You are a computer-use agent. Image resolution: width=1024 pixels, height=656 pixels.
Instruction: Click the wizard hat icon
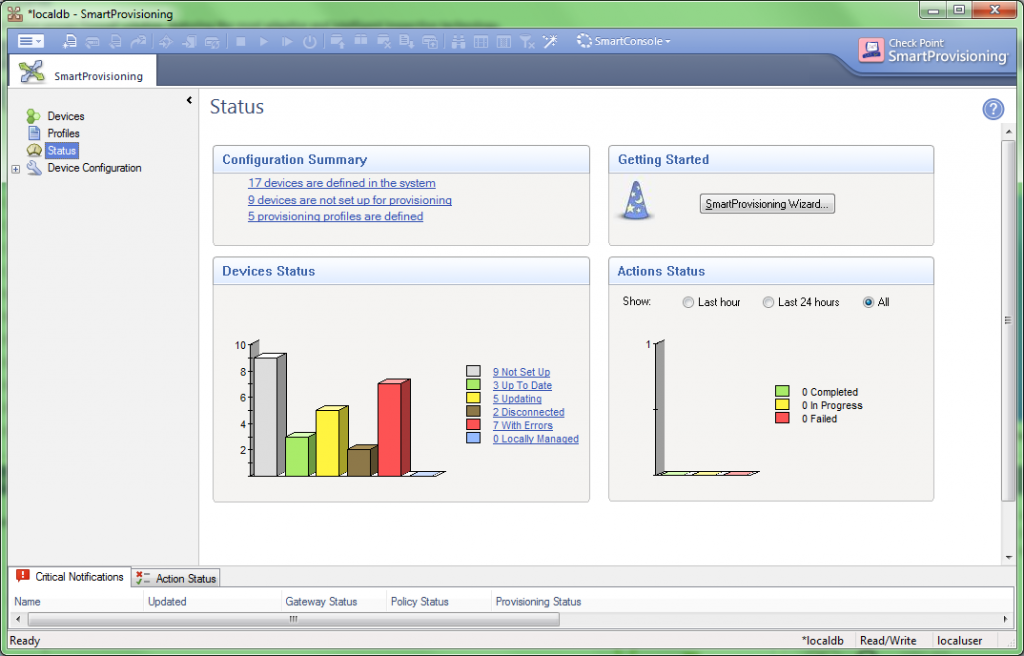pos(635,200)
